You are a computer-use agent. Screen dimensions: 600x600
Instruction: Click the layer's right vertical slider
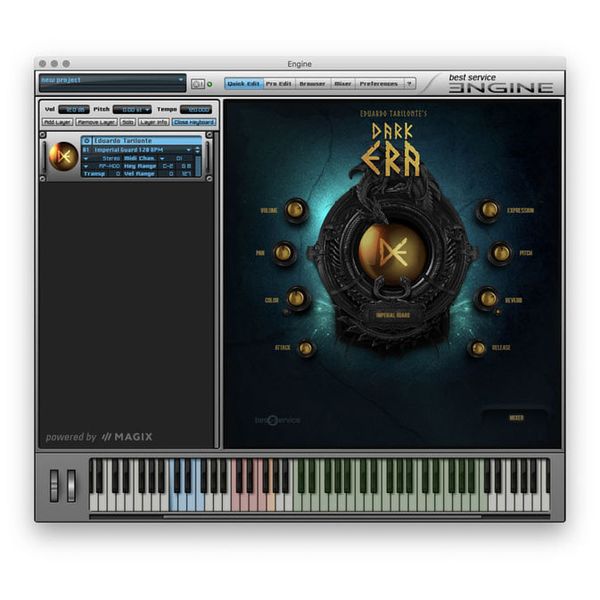(x=208, y=156)
